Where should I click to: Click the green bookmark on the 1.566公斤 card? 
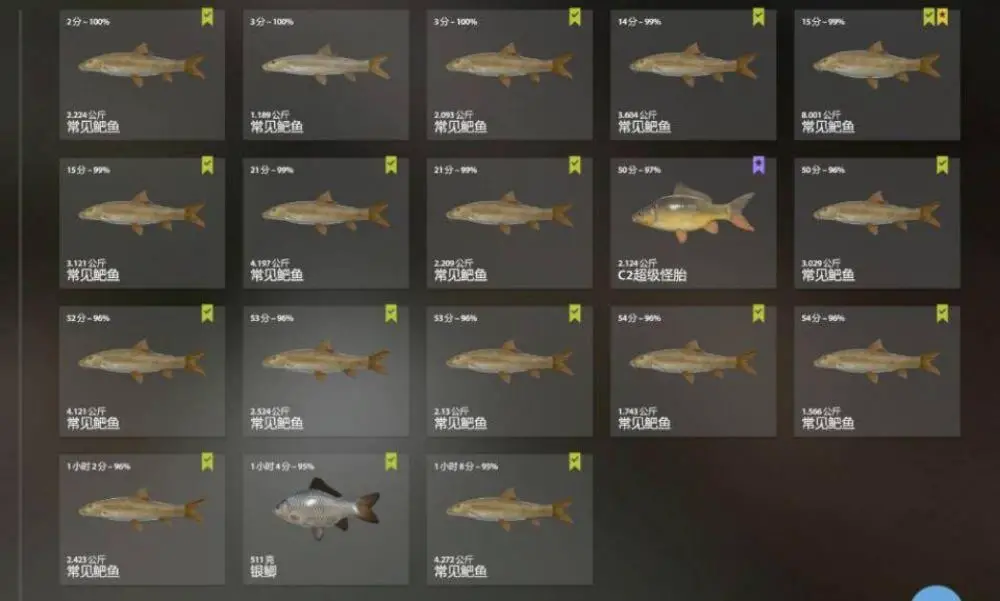click(942, 314)
